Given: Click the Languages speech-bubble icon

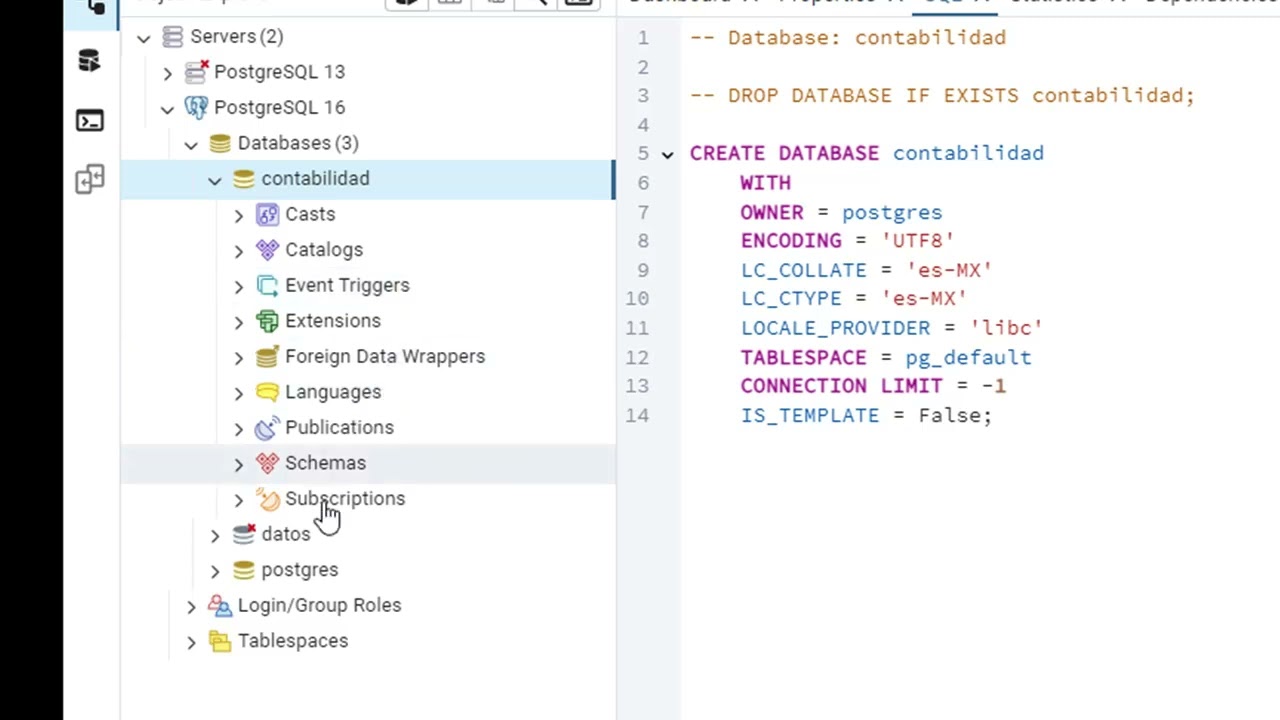Looking at the screenshot, I should click(267, 392).
